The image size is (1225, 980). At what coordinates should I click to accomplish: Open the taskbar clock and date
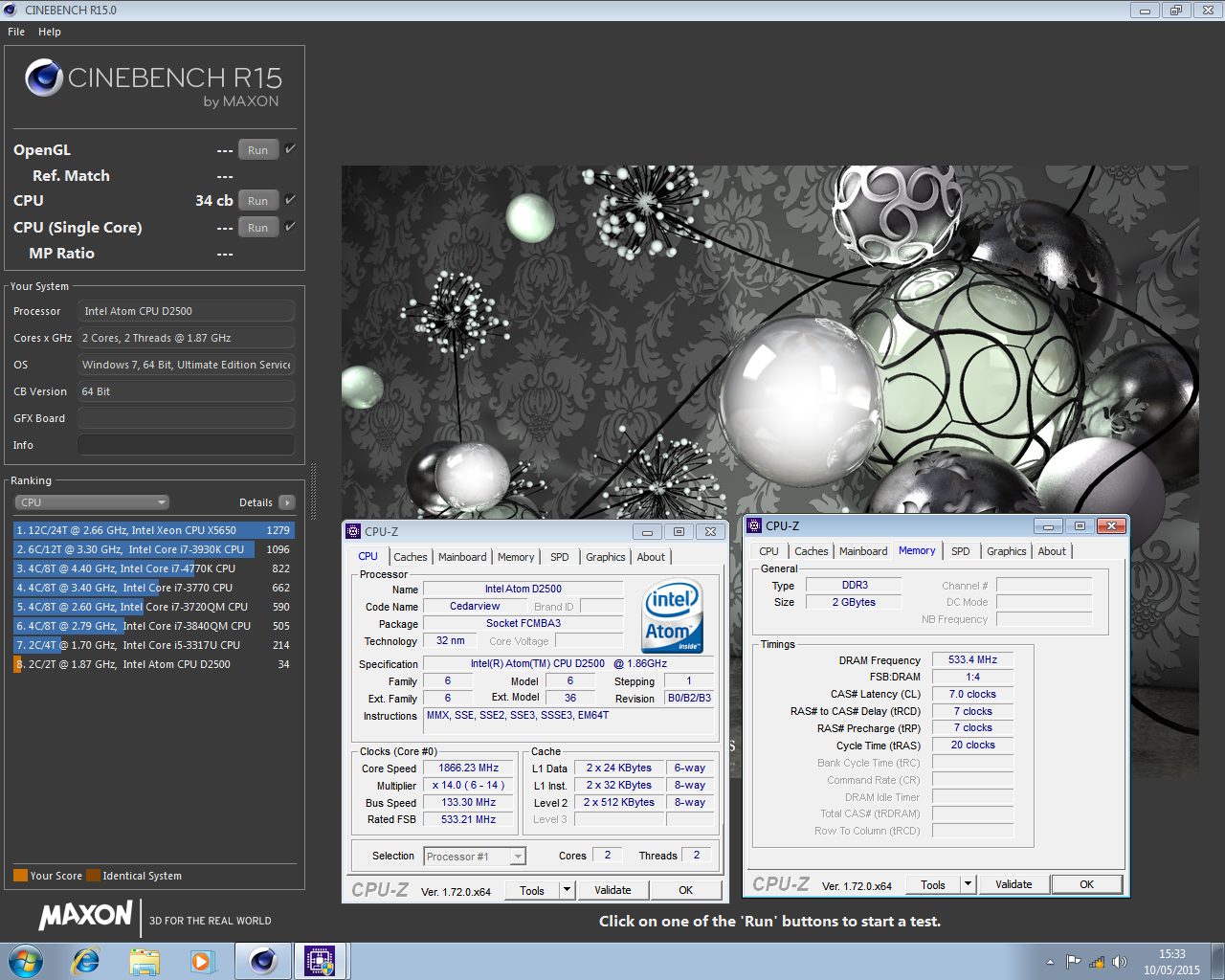coord(1171,962)
